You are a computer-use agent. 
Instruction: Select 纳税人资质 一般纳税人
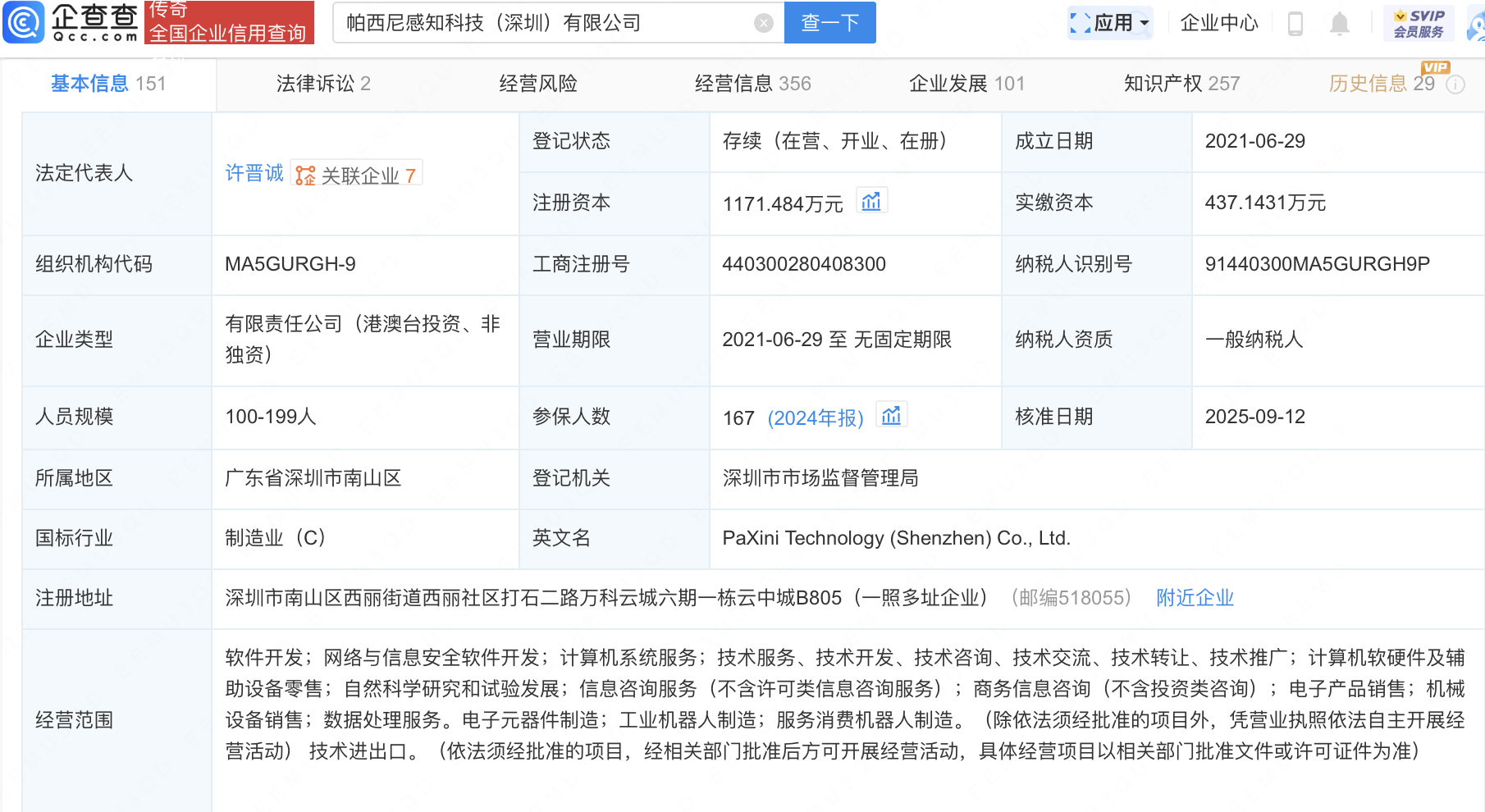pos(1254,340)
